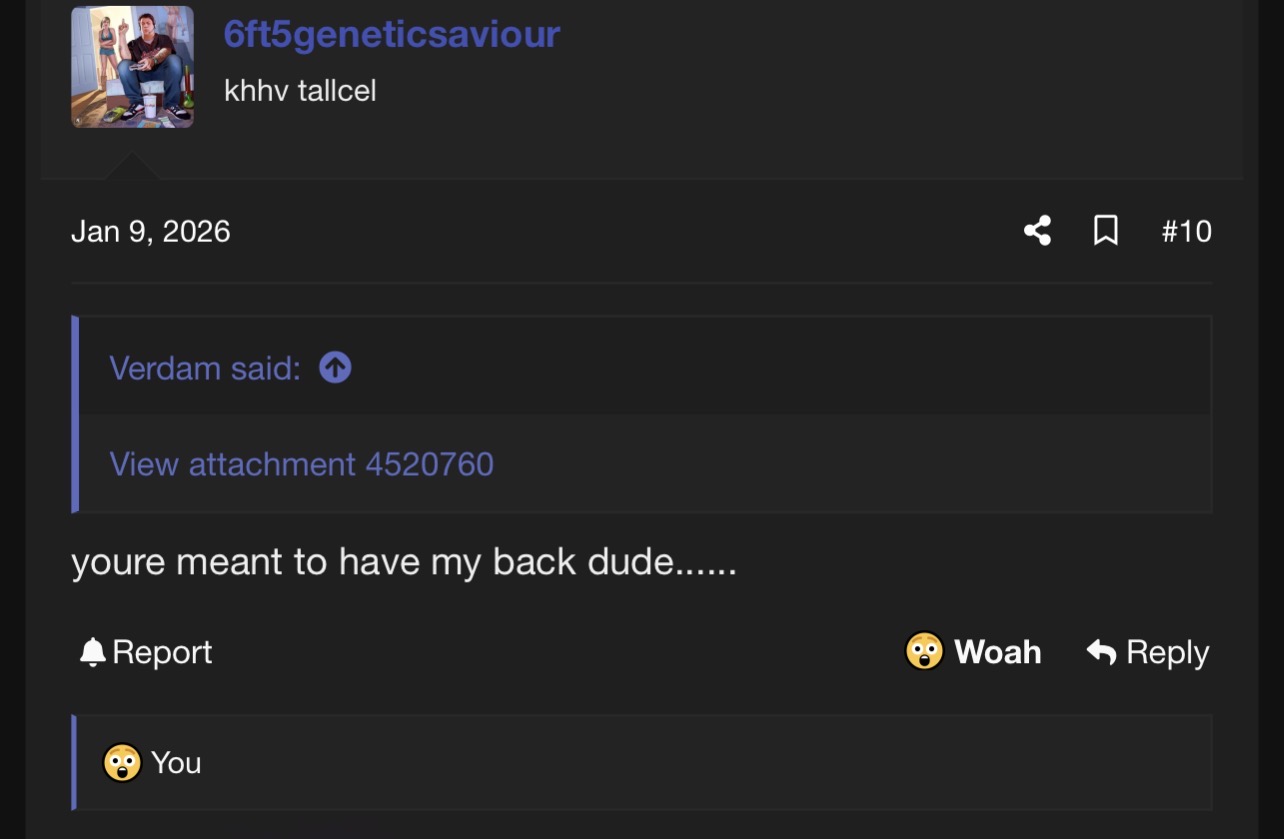Viewport: 1284px width, 839px height.
Task: Click the emoji in the reactions bar
Action: click(x=122, y=763)
